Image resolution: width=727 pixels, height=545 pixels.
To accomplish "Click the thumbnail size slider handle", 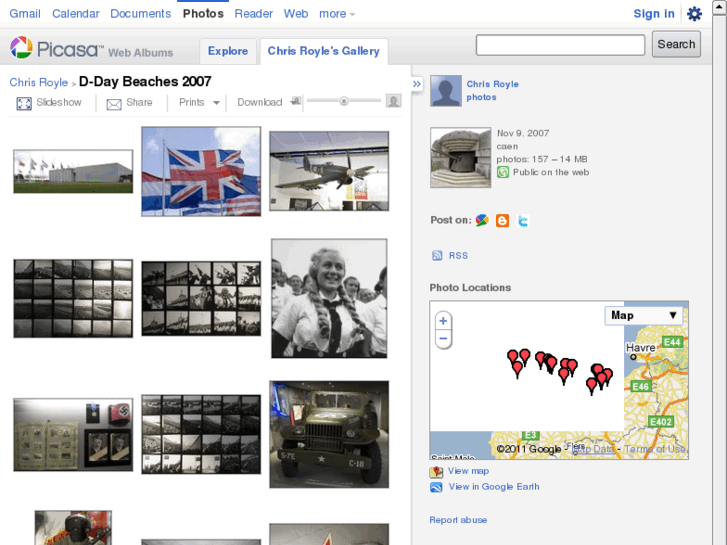I will coord(344,101).
